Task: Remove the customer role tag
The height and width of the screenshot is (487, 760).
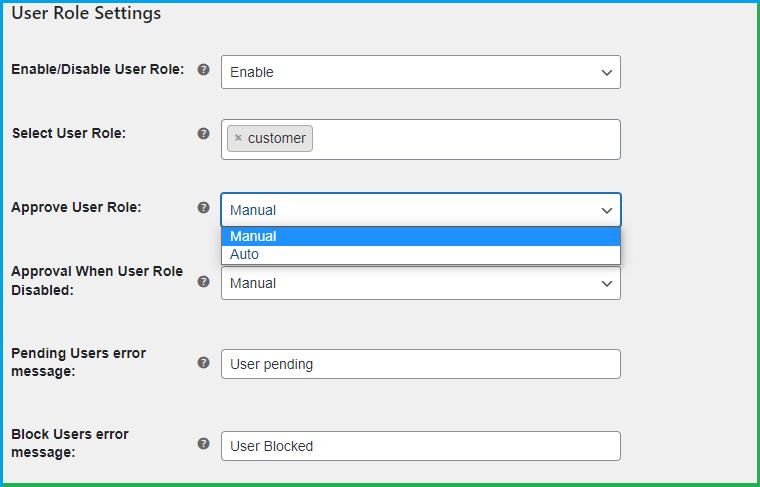Action: click(238, 138)
